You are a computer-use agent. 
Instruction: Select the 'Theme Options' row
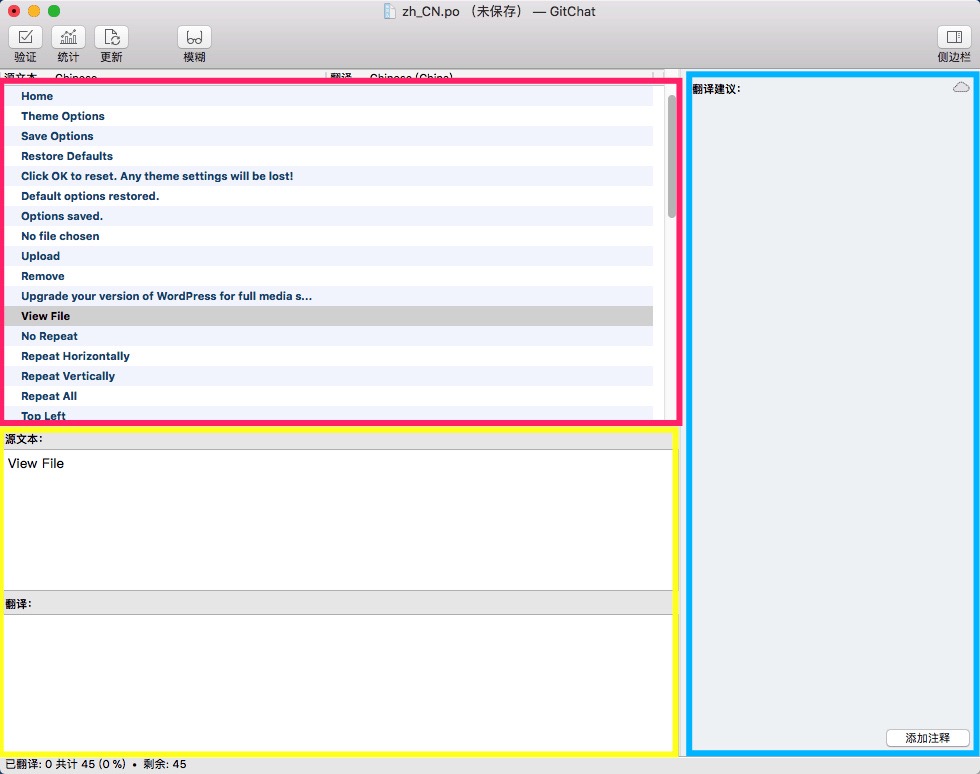point(329,116)
